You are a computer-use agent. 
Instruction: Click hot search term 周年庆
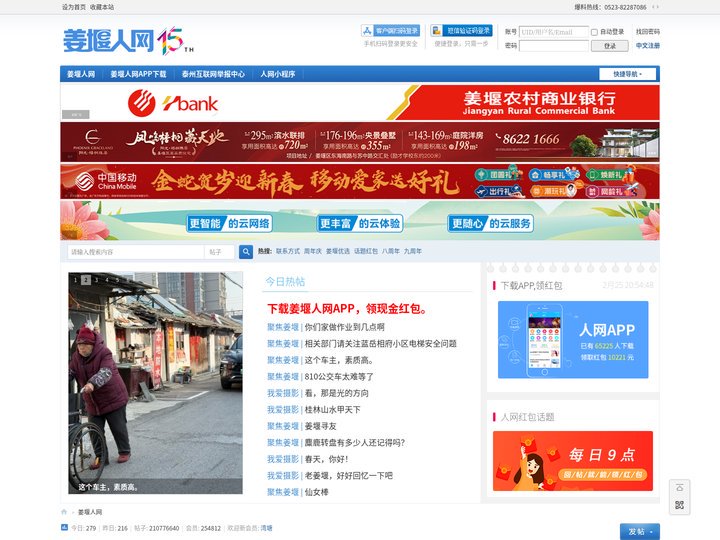[313, 251]
